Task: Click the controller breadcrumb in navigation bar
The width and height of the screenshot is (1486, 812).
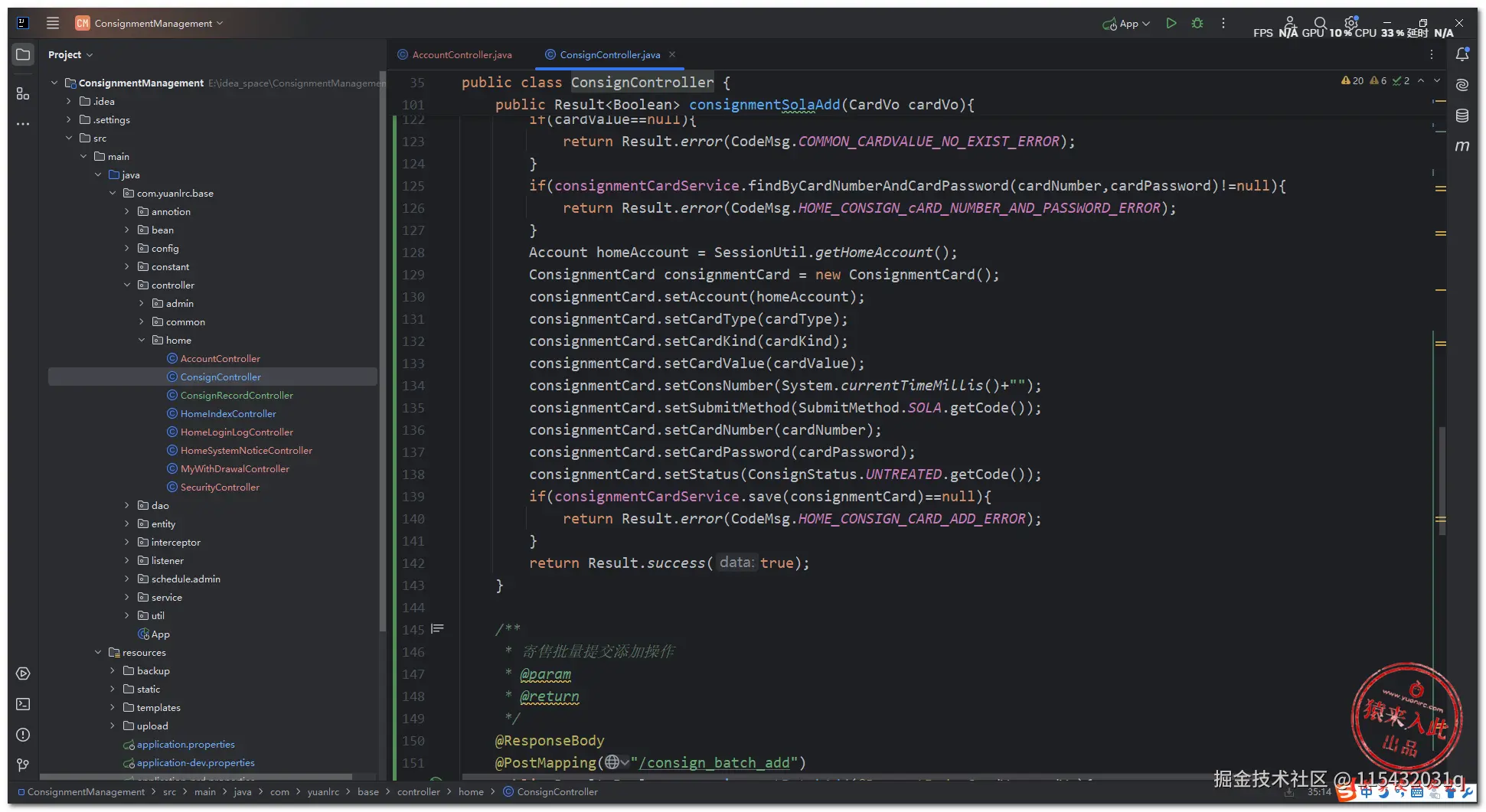Action: point(419,791)
